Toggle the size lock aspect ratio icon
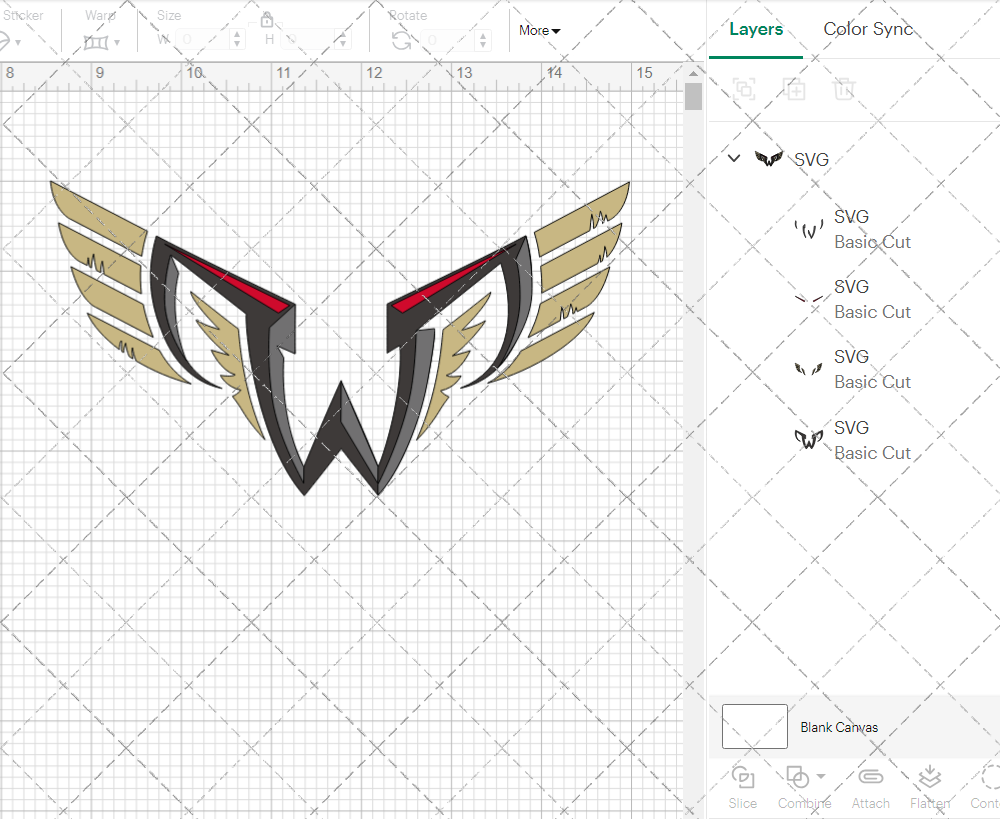This screenshot has height=819, width=1000. [267, 20]
